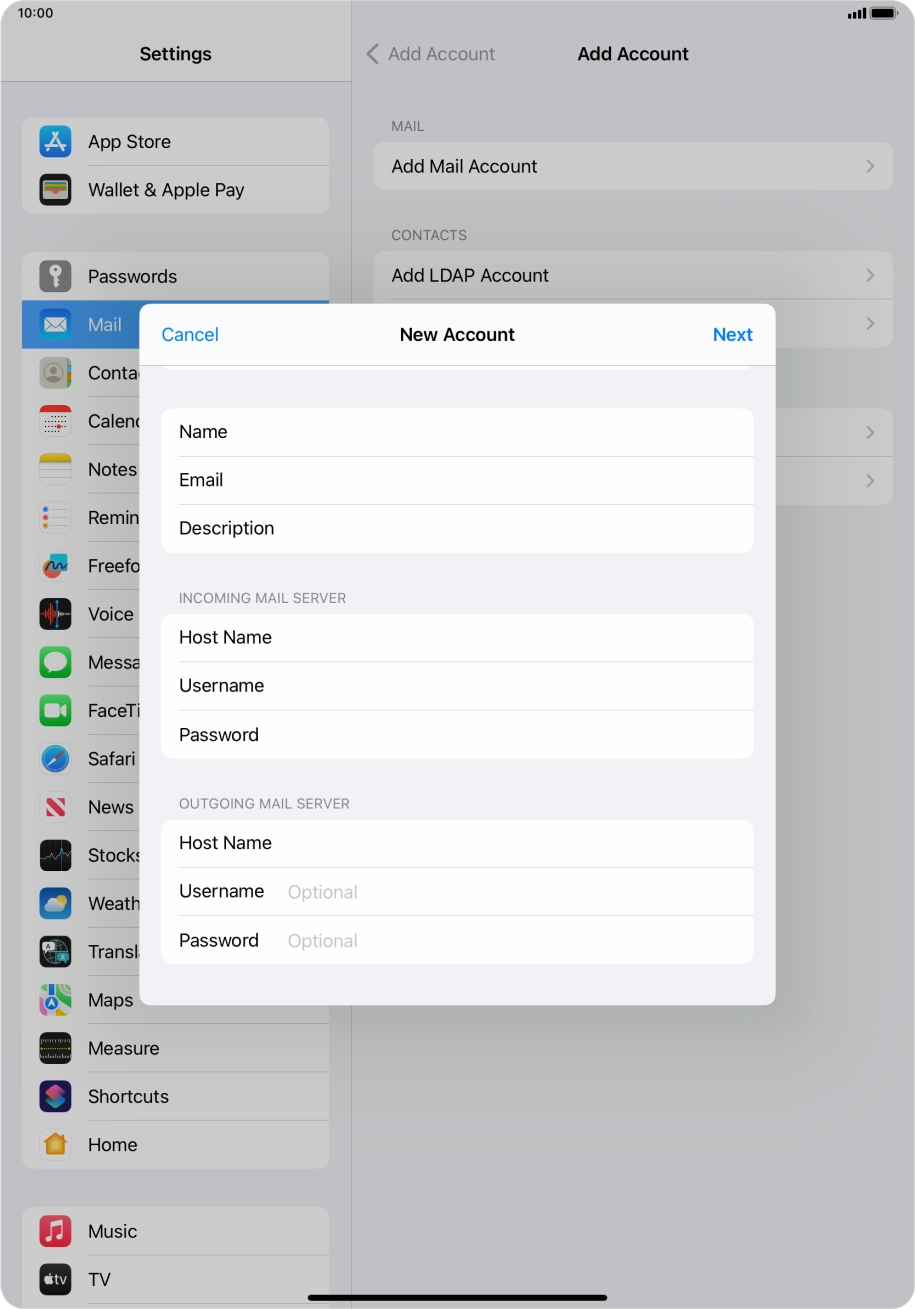Select the Measure icon
The height and width of the screenshot is (1309, 915).
click(x=55, y=1048)
